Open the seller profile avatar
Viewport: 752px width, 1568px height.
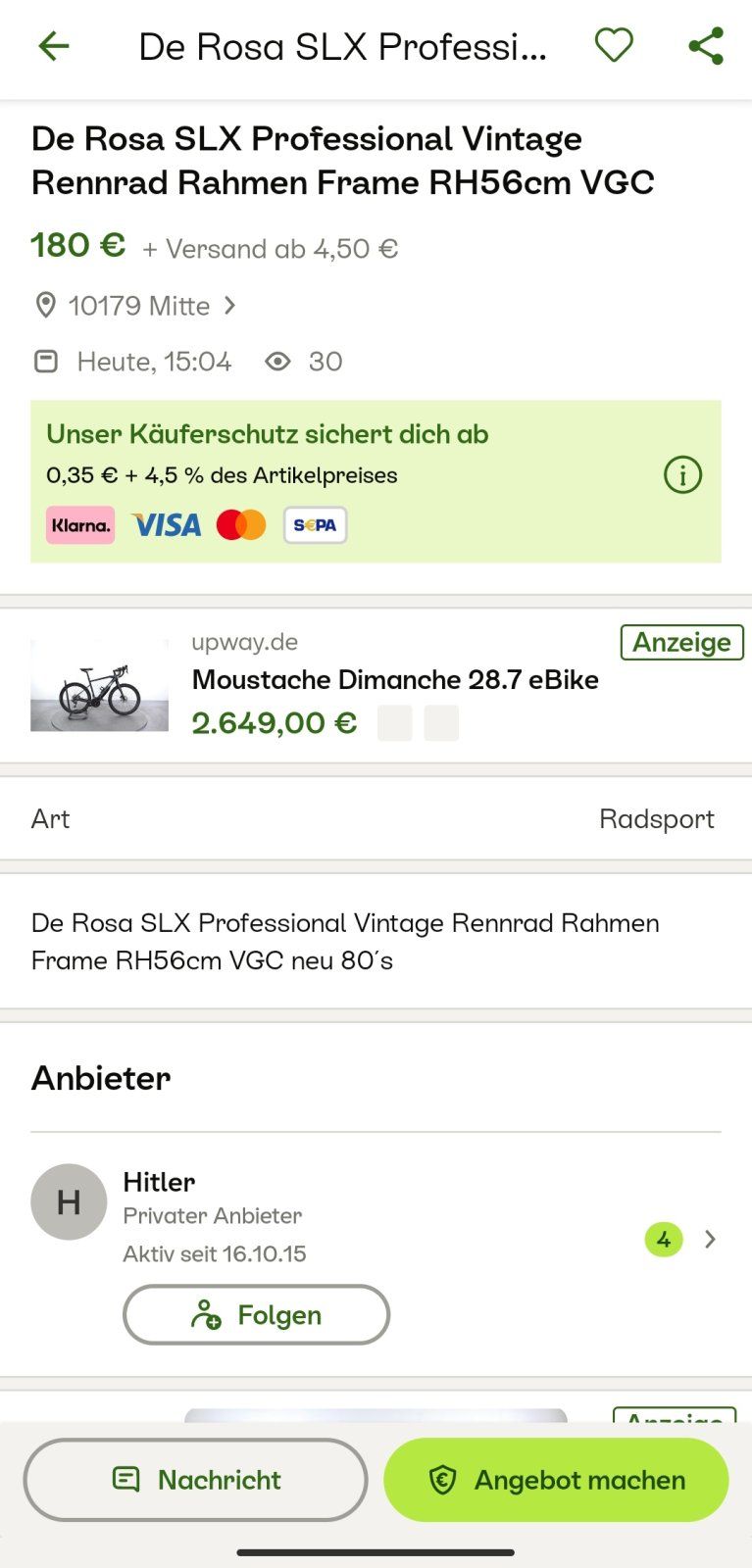(69, 1201)
